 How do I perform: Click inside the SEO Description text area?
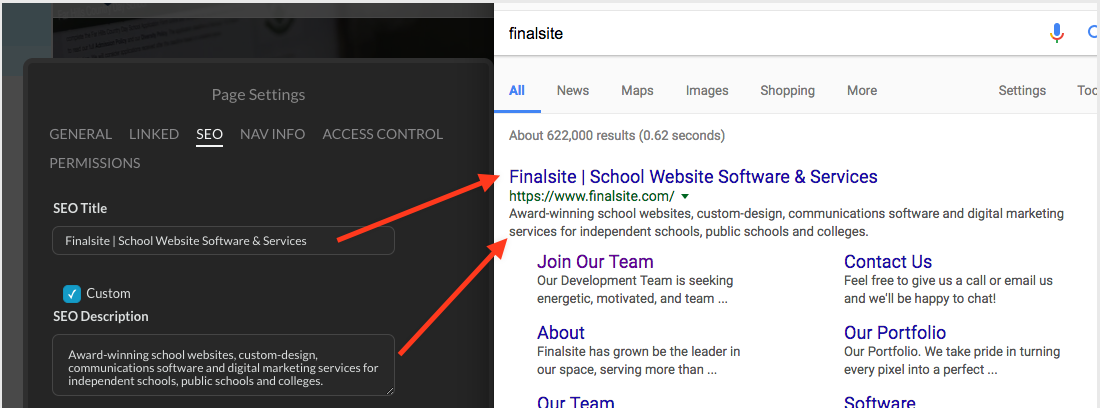223,365
